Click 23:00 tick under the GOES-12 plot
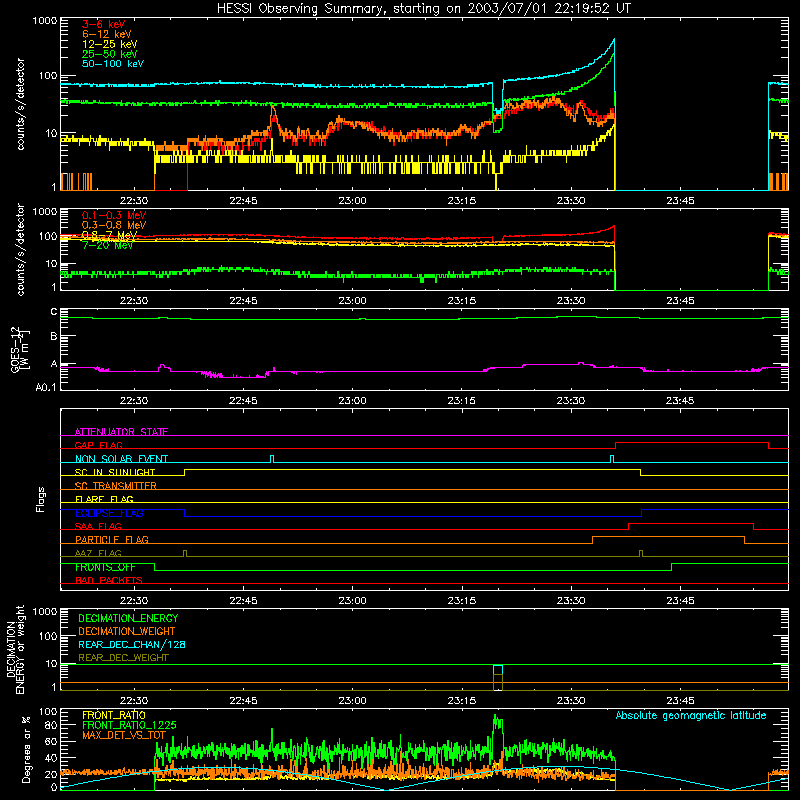This screenshot has height=800, width=800. point(352,401)
